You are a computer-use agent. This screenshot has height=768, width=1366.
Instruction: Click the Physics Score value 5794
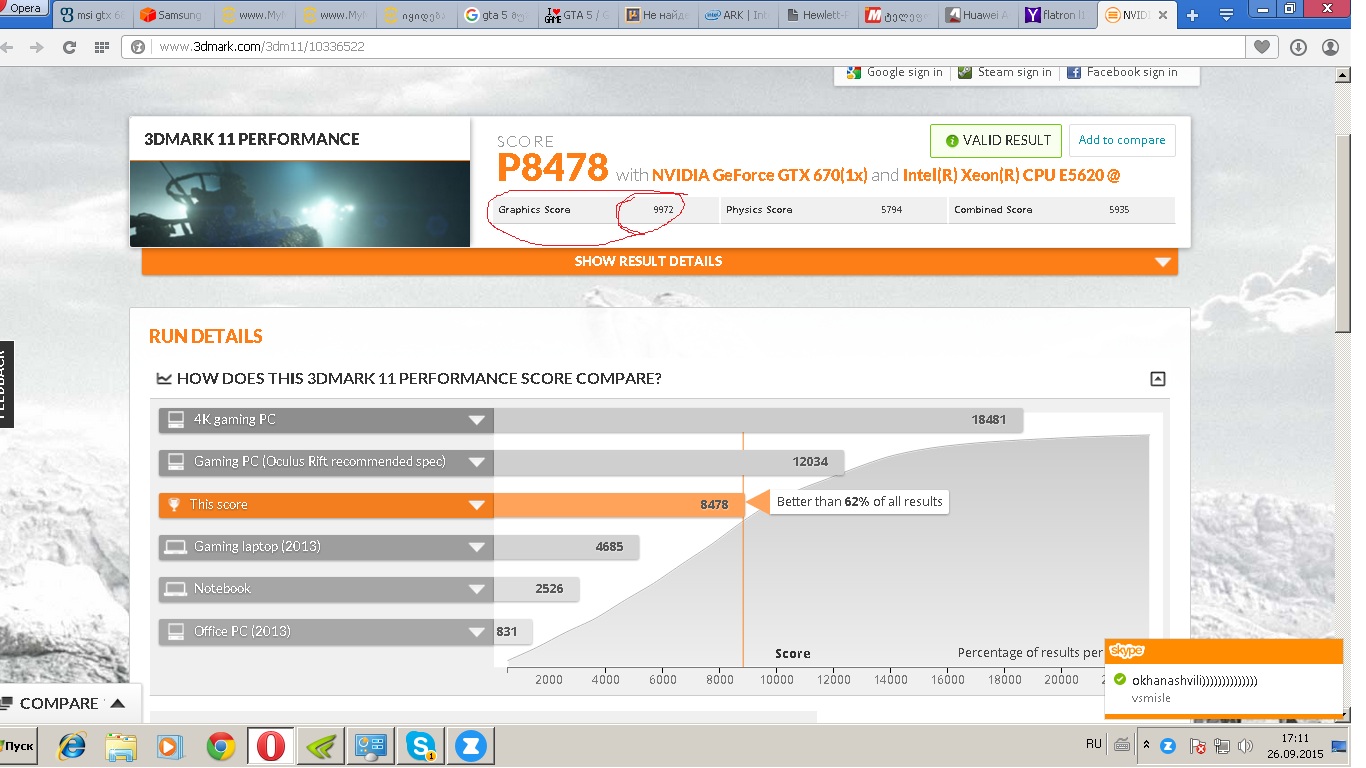point(892,210)
